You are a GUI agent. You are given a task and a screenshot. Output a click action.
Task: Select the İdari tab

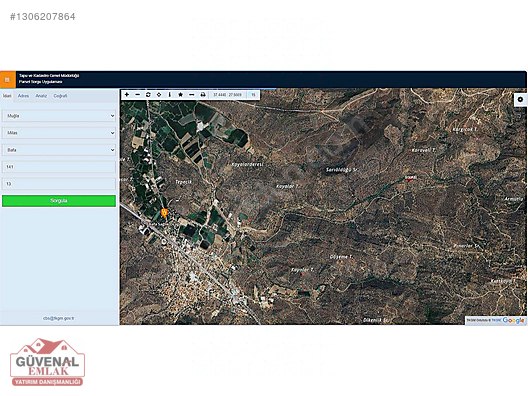pyautogui.click(x=7, y=96)
